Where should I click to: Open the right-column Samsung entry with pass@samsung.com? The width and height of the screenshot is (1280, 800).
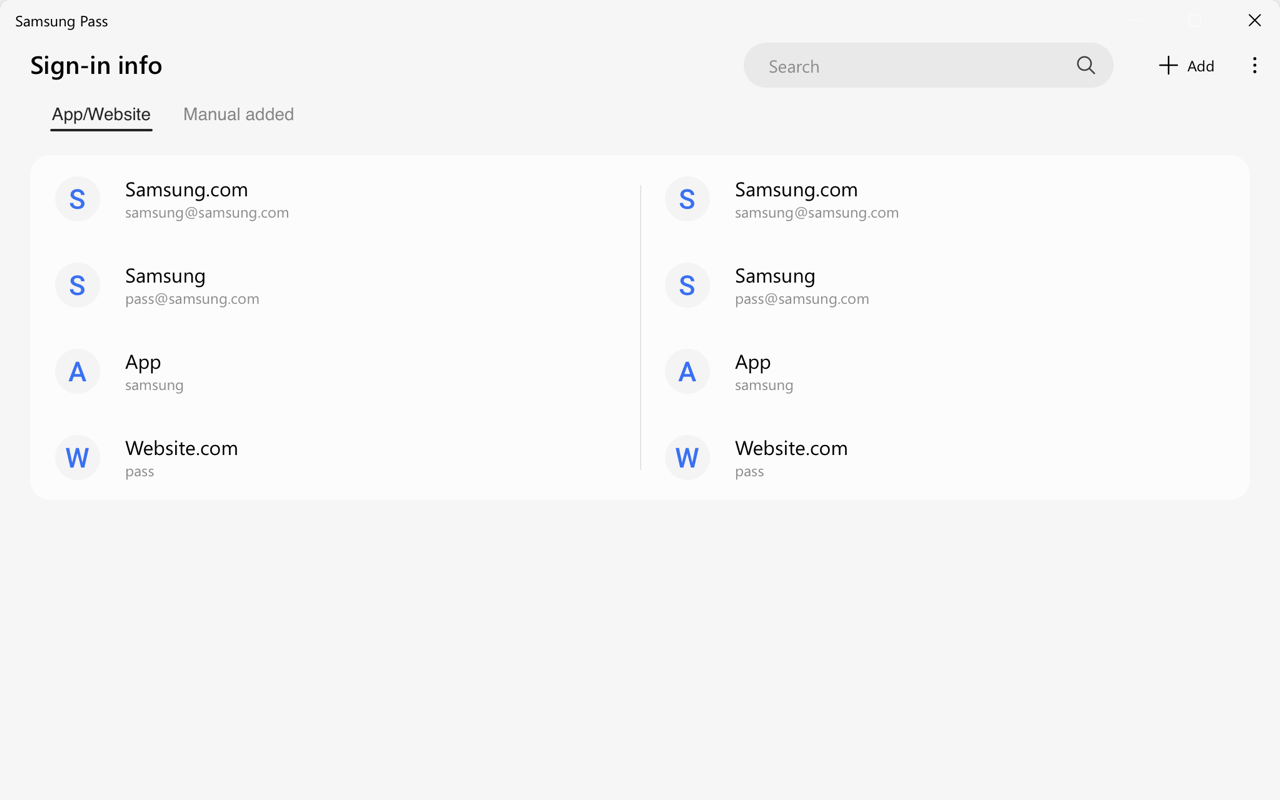click(775, 276)
